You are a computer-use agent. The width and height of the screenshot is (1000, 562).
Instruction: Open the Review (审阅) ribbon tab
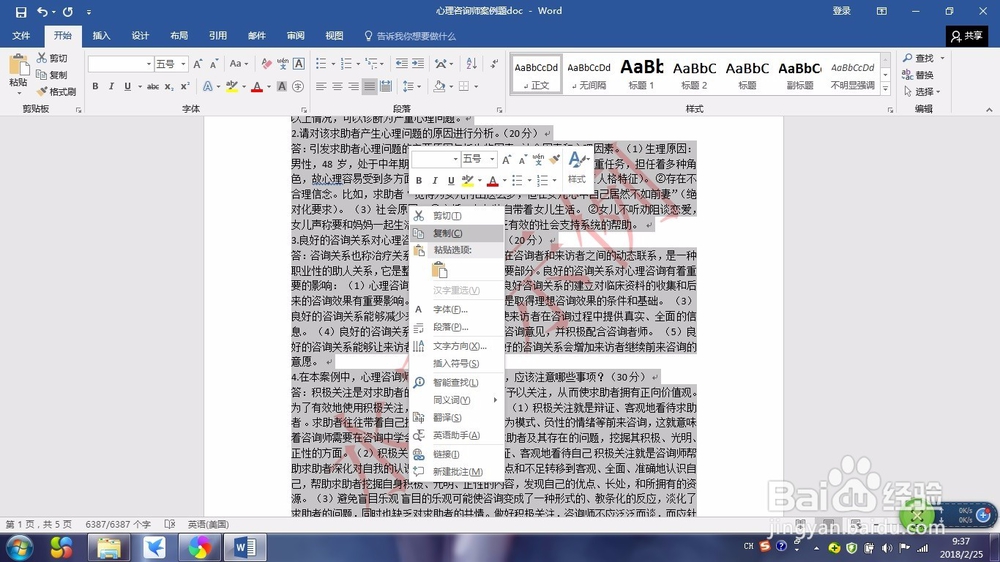(x=295, y=36)
